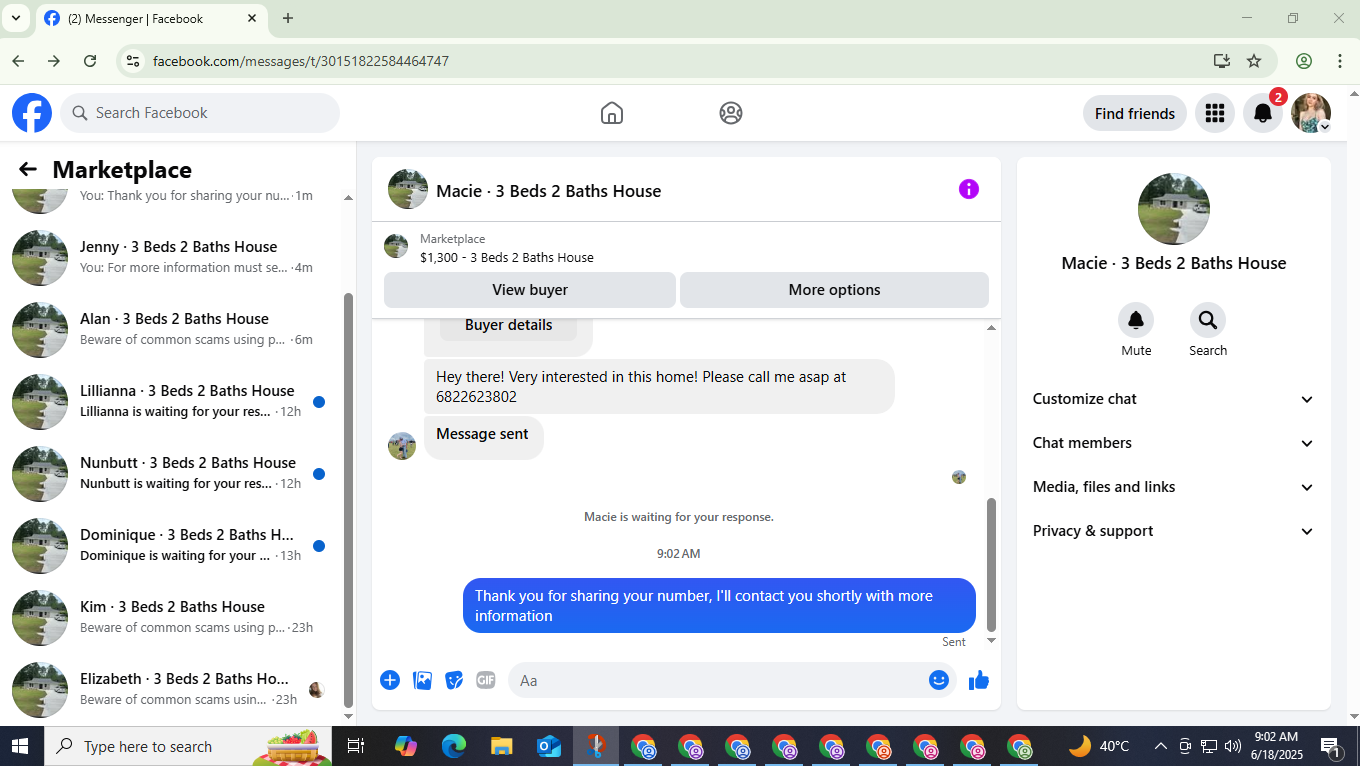Open install app icon in address bar
This screenshot has width=1360, height=766.
point(1221,61)
